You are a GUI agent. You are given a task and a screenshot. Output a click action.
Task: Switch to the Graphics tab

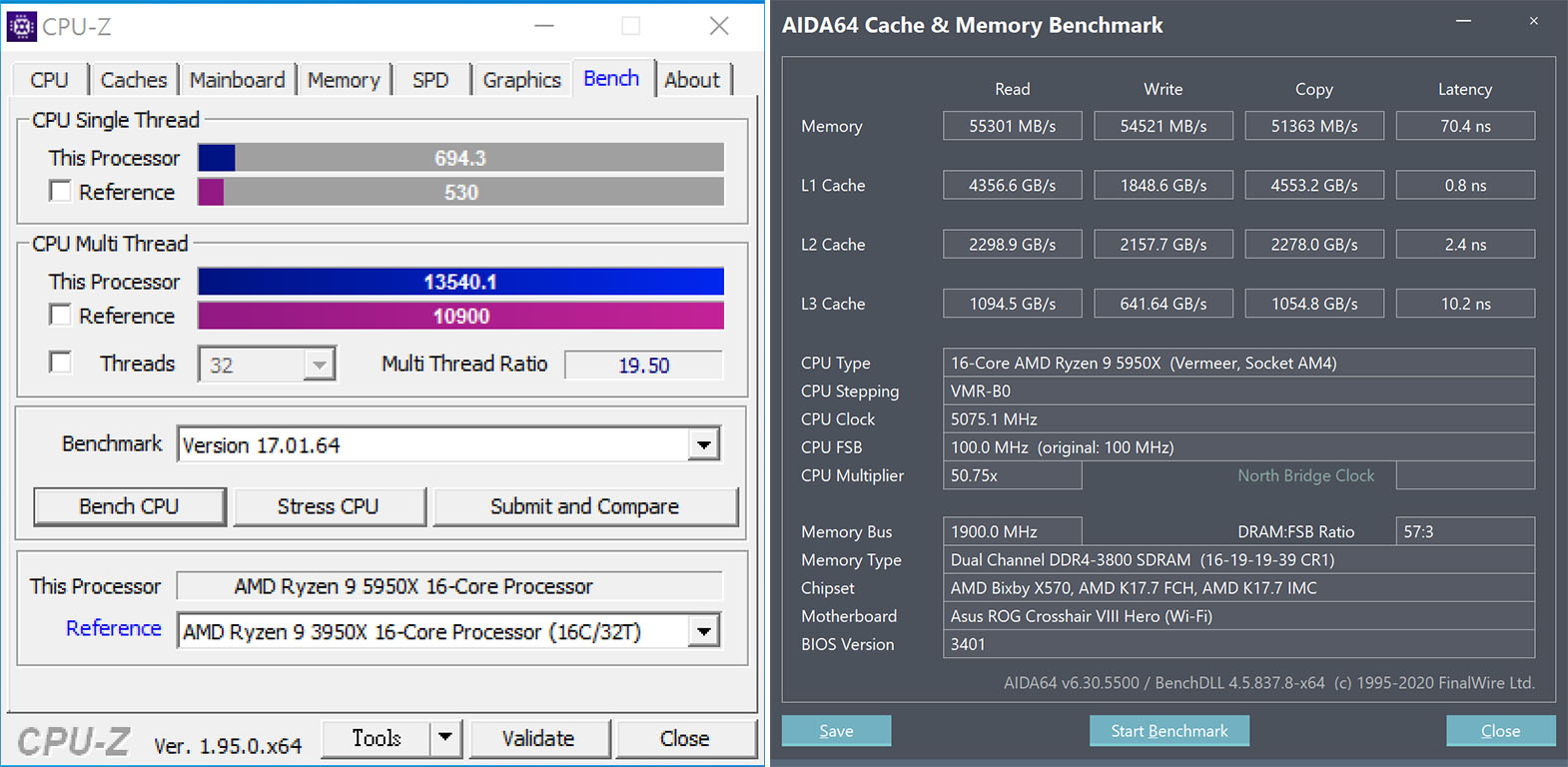(x=522, y=80)
